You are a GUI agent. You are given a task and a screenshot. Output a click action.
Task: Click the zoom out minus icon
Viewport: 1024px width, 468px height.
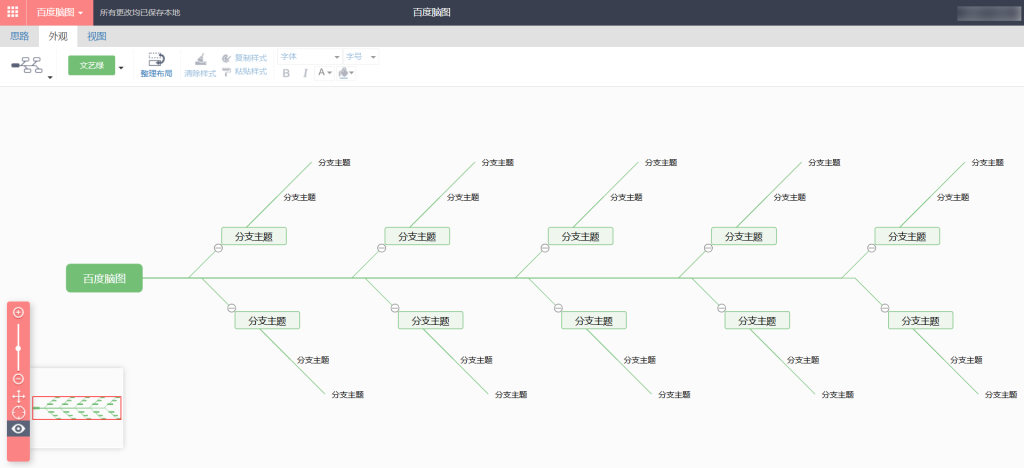[18, 379]
